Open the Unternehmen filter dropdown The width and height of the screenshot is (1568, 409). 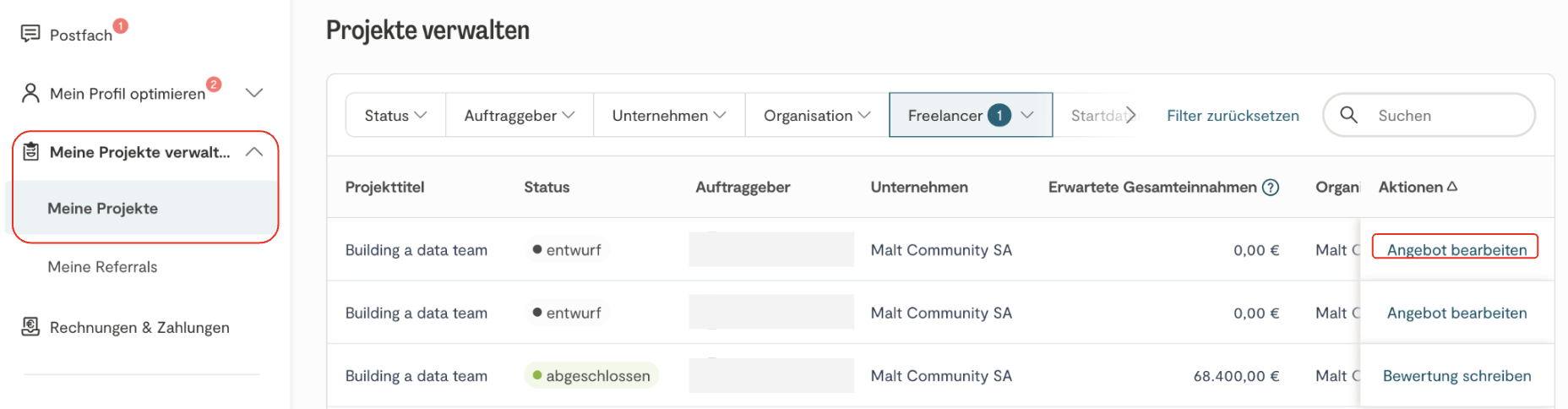pyautogui.click(x=668, y=116)
